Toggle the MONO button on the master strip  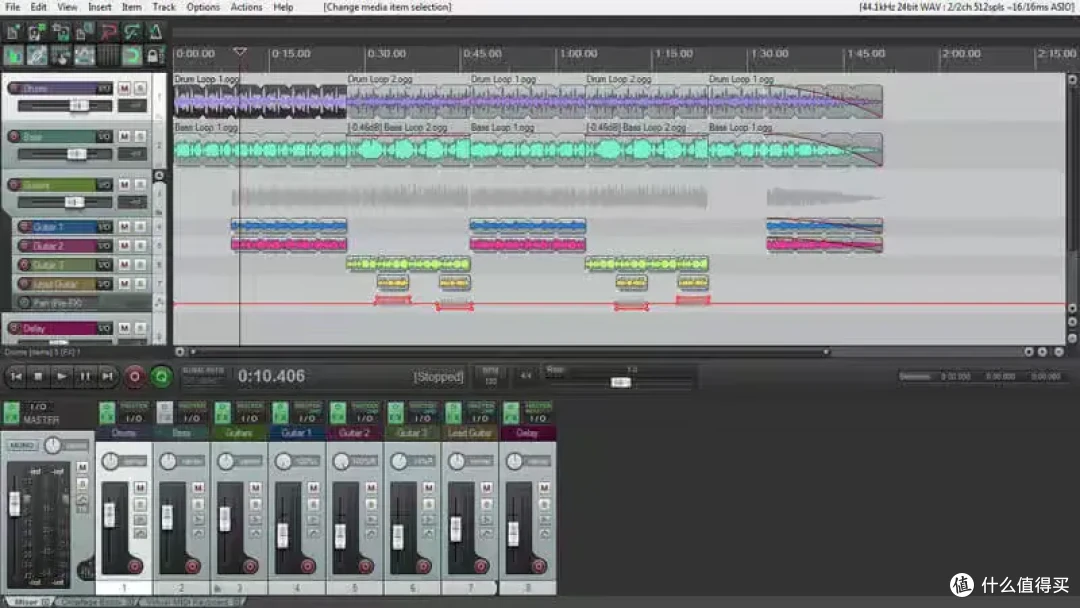click(x=21, y=445)
